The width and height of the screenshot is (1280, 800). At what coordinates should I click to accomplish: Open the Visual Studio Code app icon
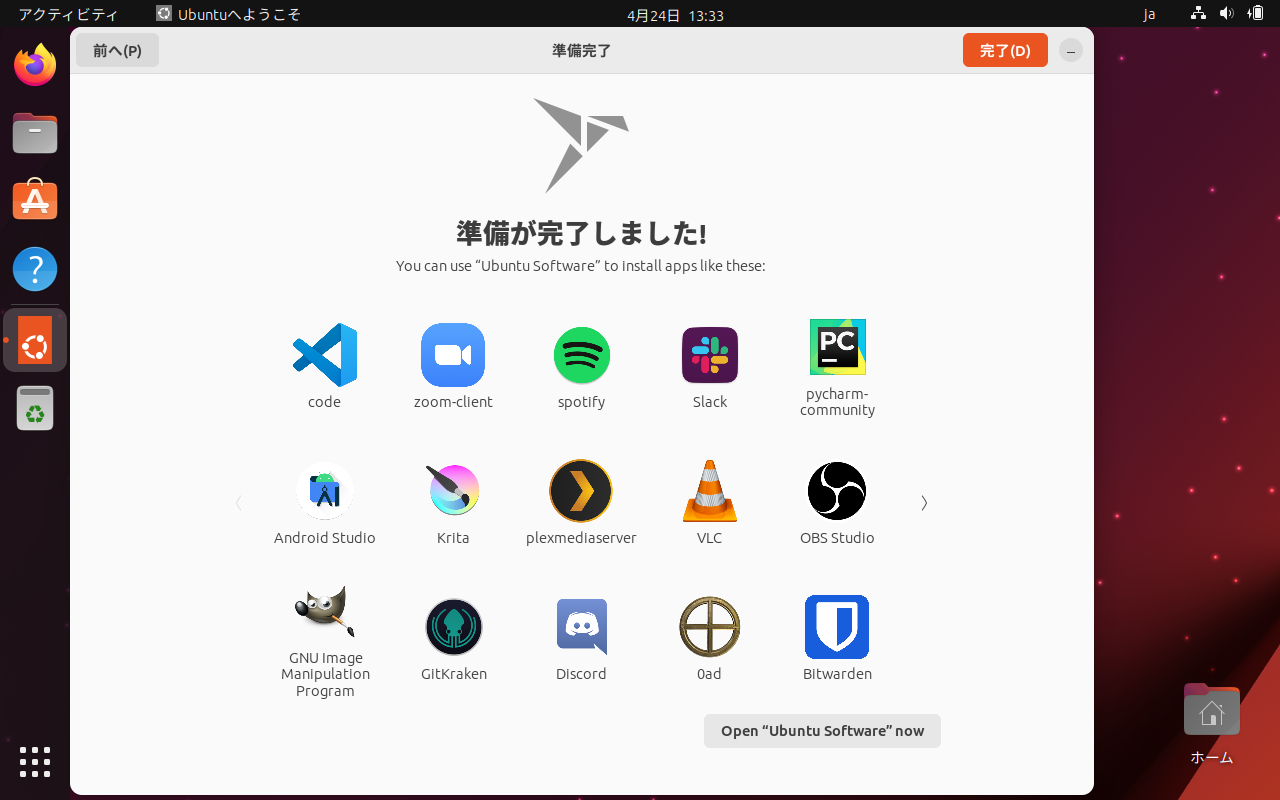pyautogui.click(x=325, y=355)
